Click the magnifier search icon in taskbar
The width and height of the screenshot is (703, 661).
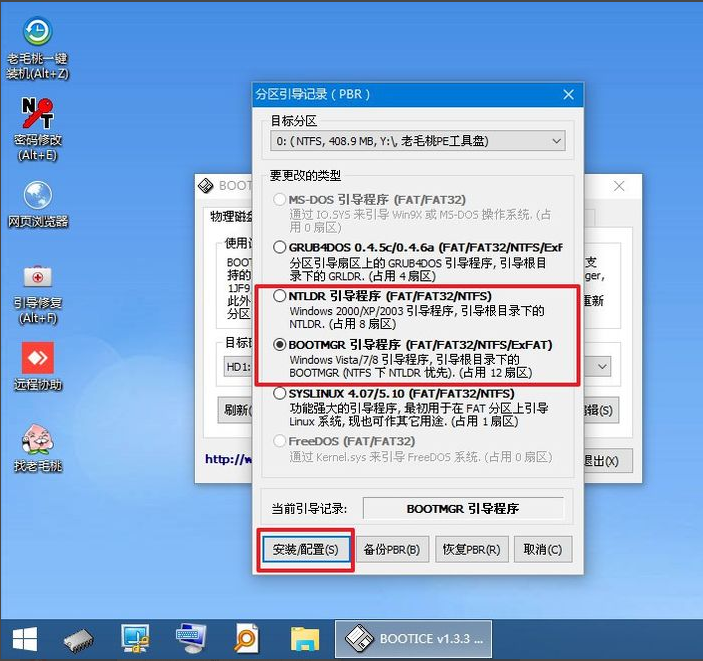(x=247, y=638)
